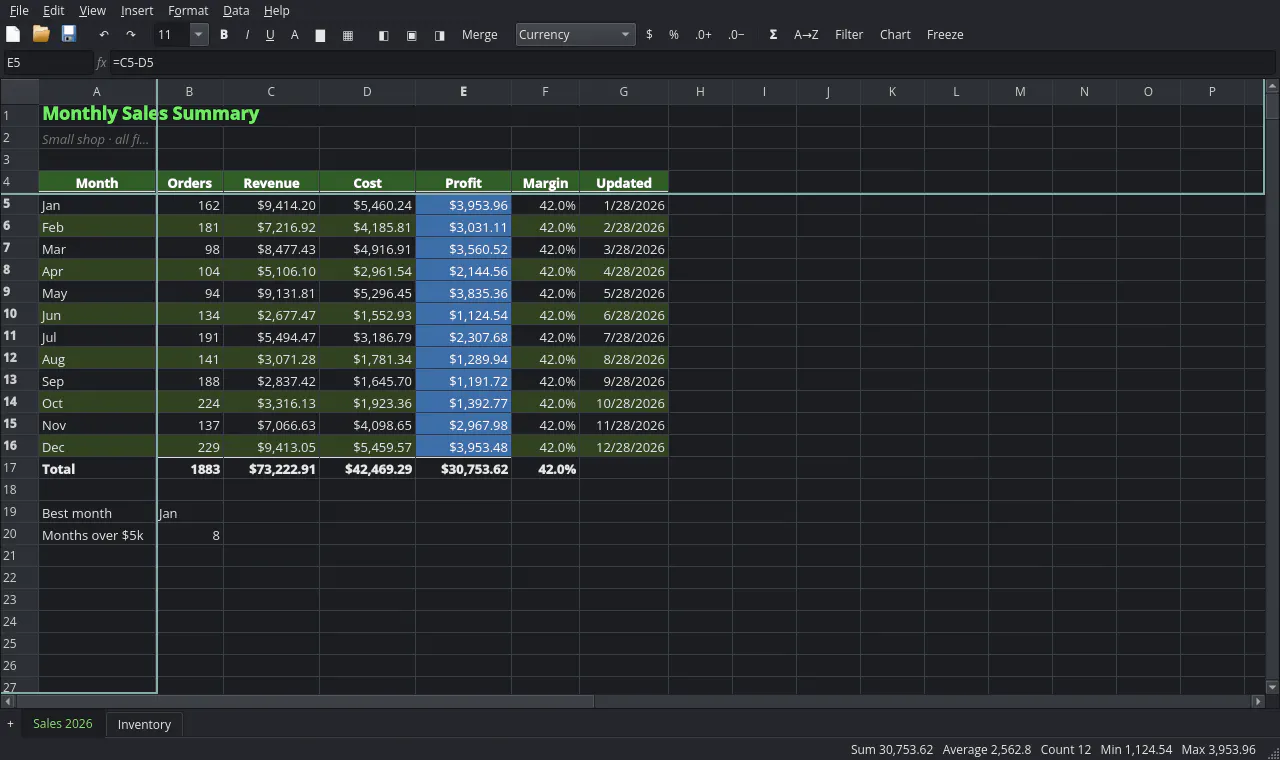1280x760 pixels.
Task: Center align cell content
Action: [411, 34]
